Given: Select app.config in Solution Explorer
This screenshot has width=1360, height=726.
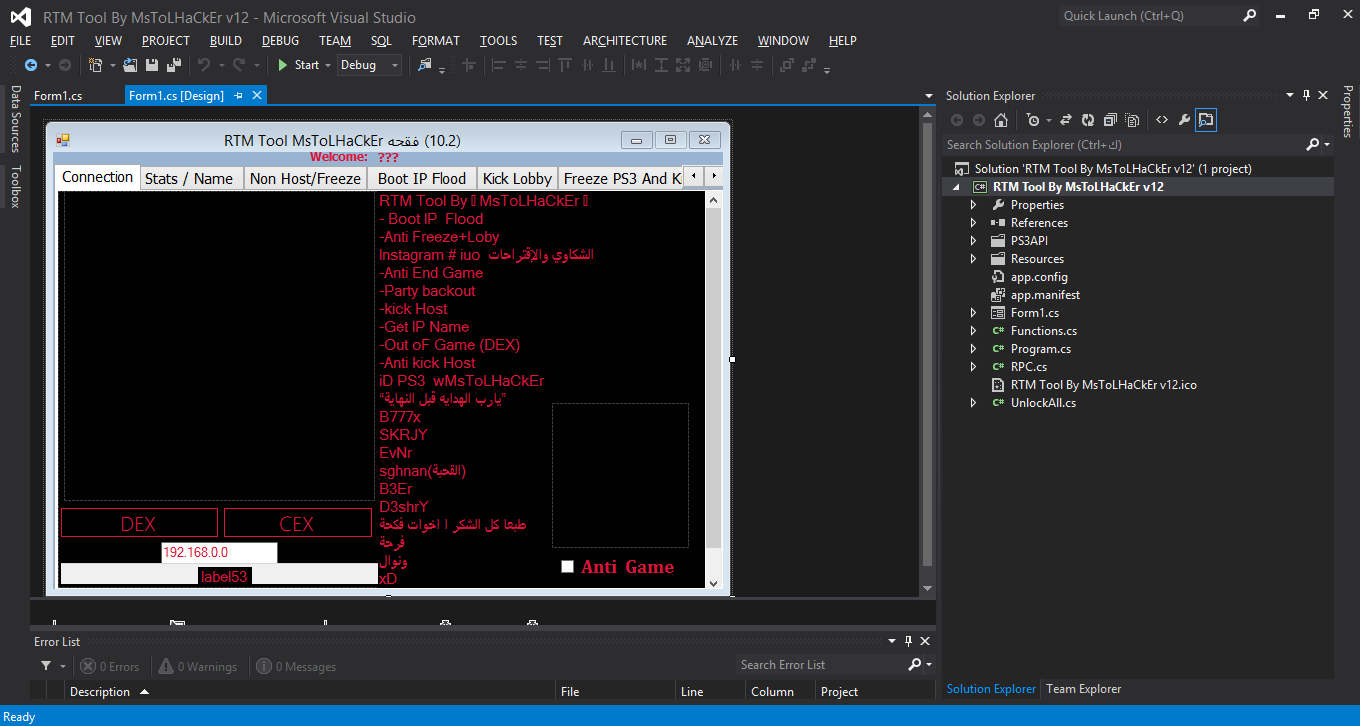Looking at the screenshot, I should pos(1039,277).
